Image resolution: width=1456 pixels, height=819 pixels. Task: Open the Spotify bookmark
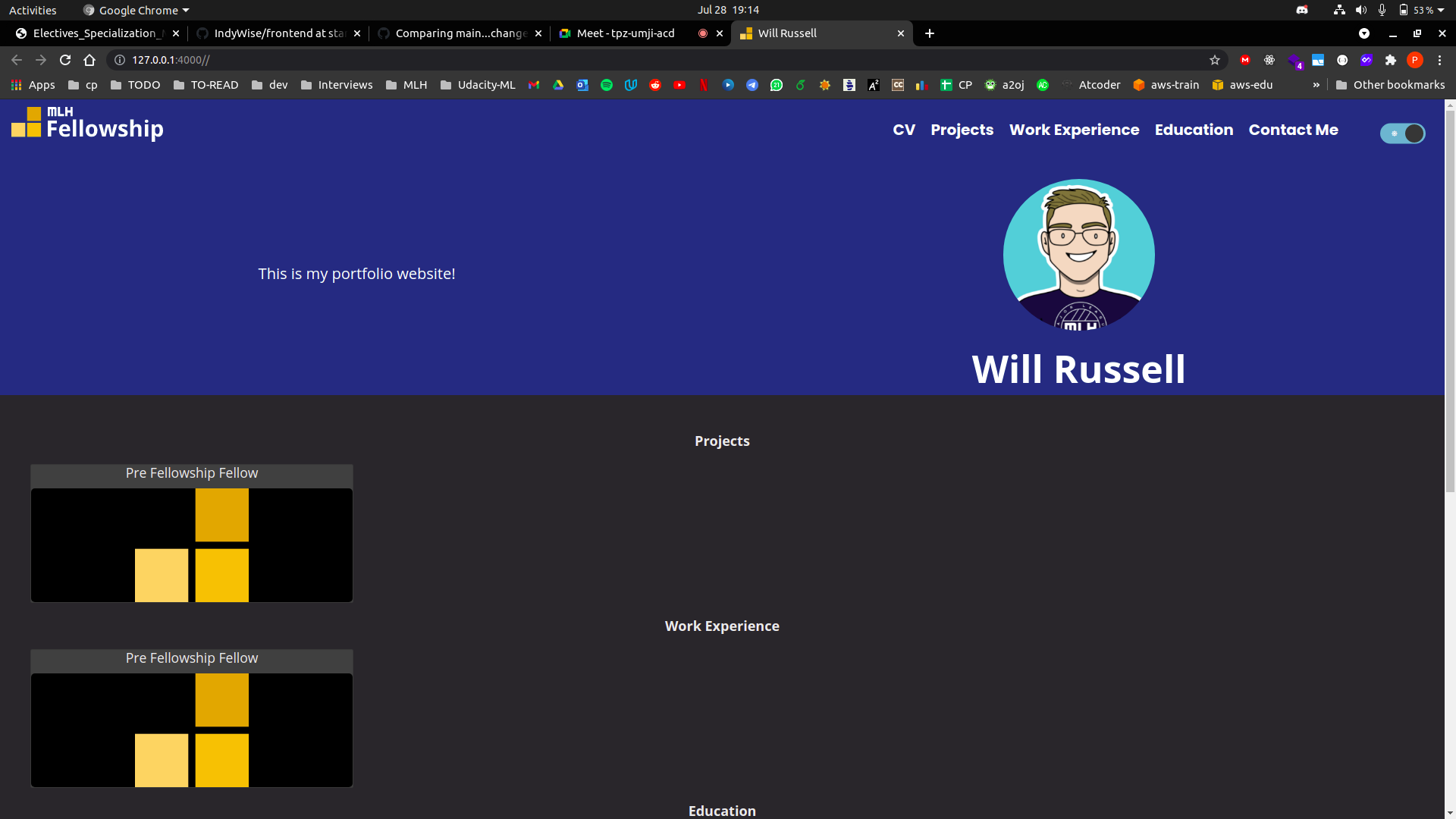[606, 85]
